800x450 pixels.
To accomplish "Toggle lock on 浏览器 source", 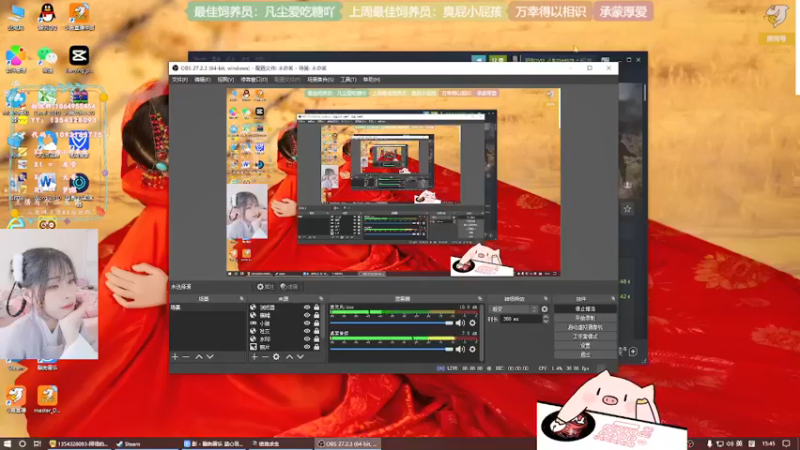I will click(317, 308).
